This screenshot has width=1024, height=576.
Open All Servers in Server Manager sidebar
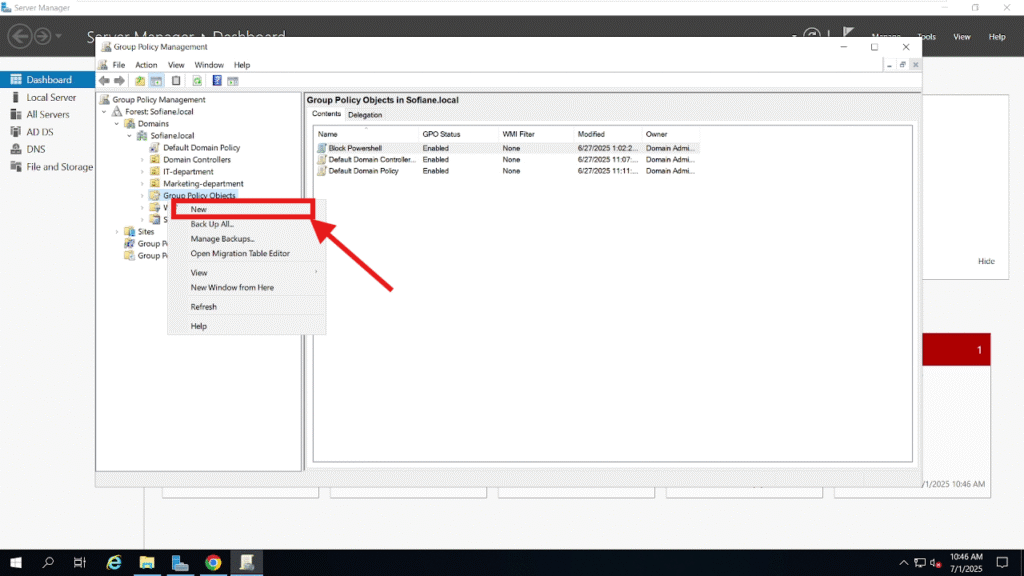[48, 114]
